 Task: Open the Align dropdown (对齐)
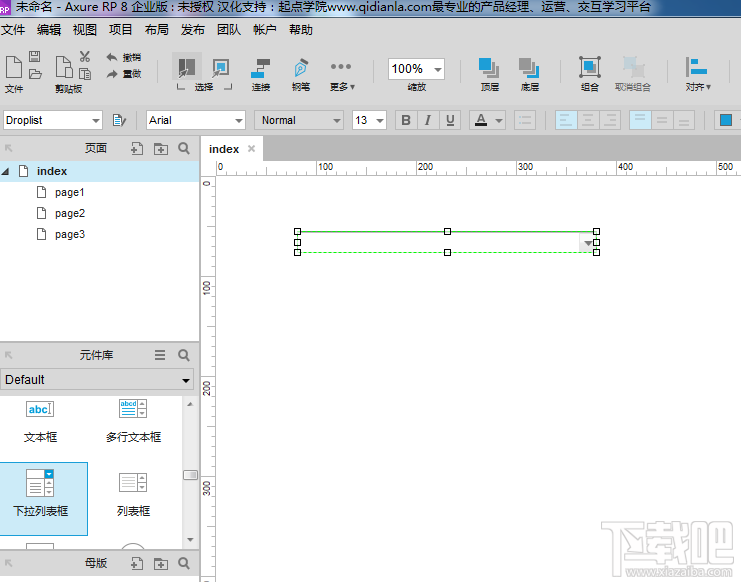coord(698,74)
